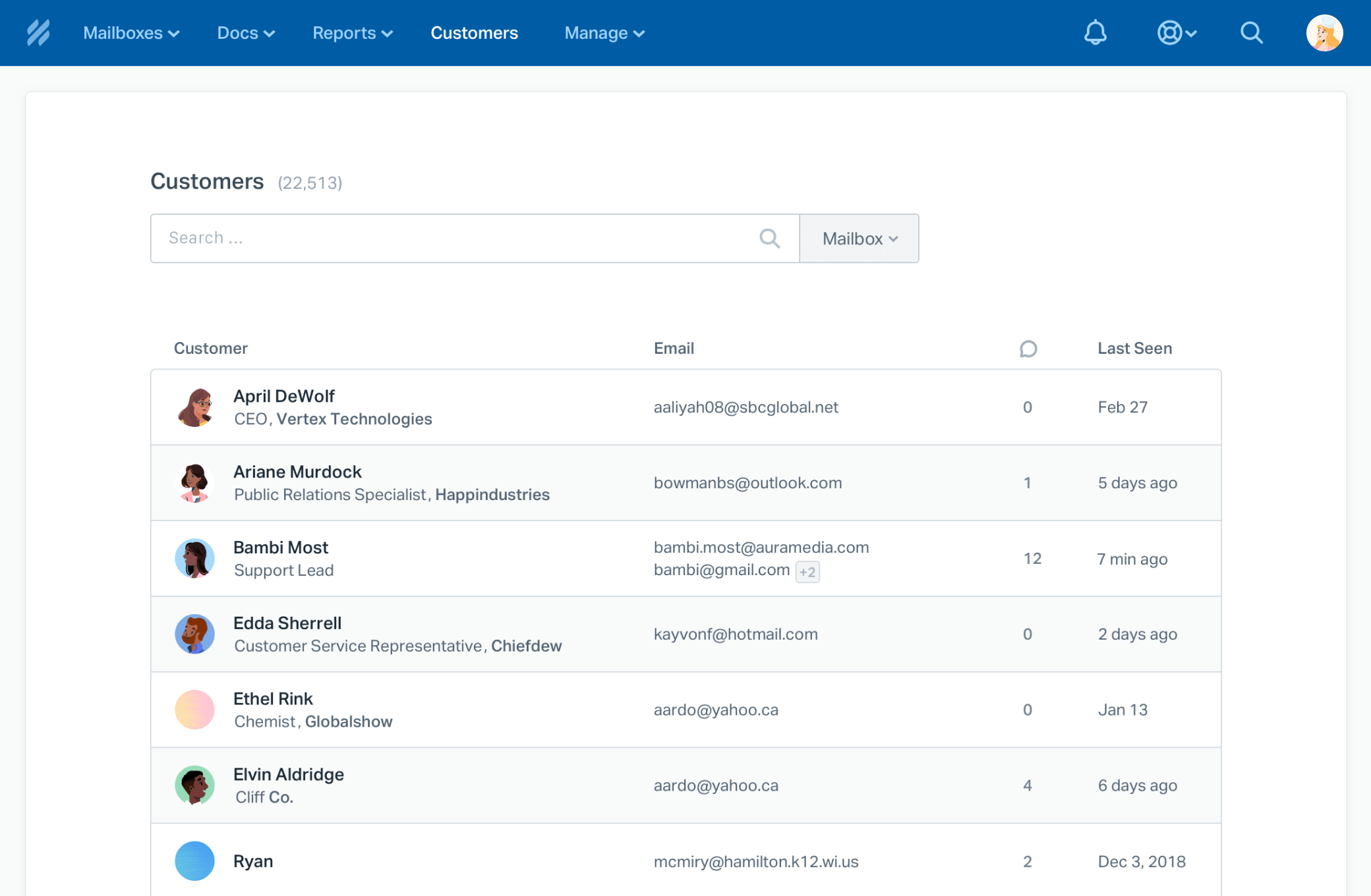Show Bambi Most's +2 more emails
The height and width of the screenshot is (896, 1371).
807,572
